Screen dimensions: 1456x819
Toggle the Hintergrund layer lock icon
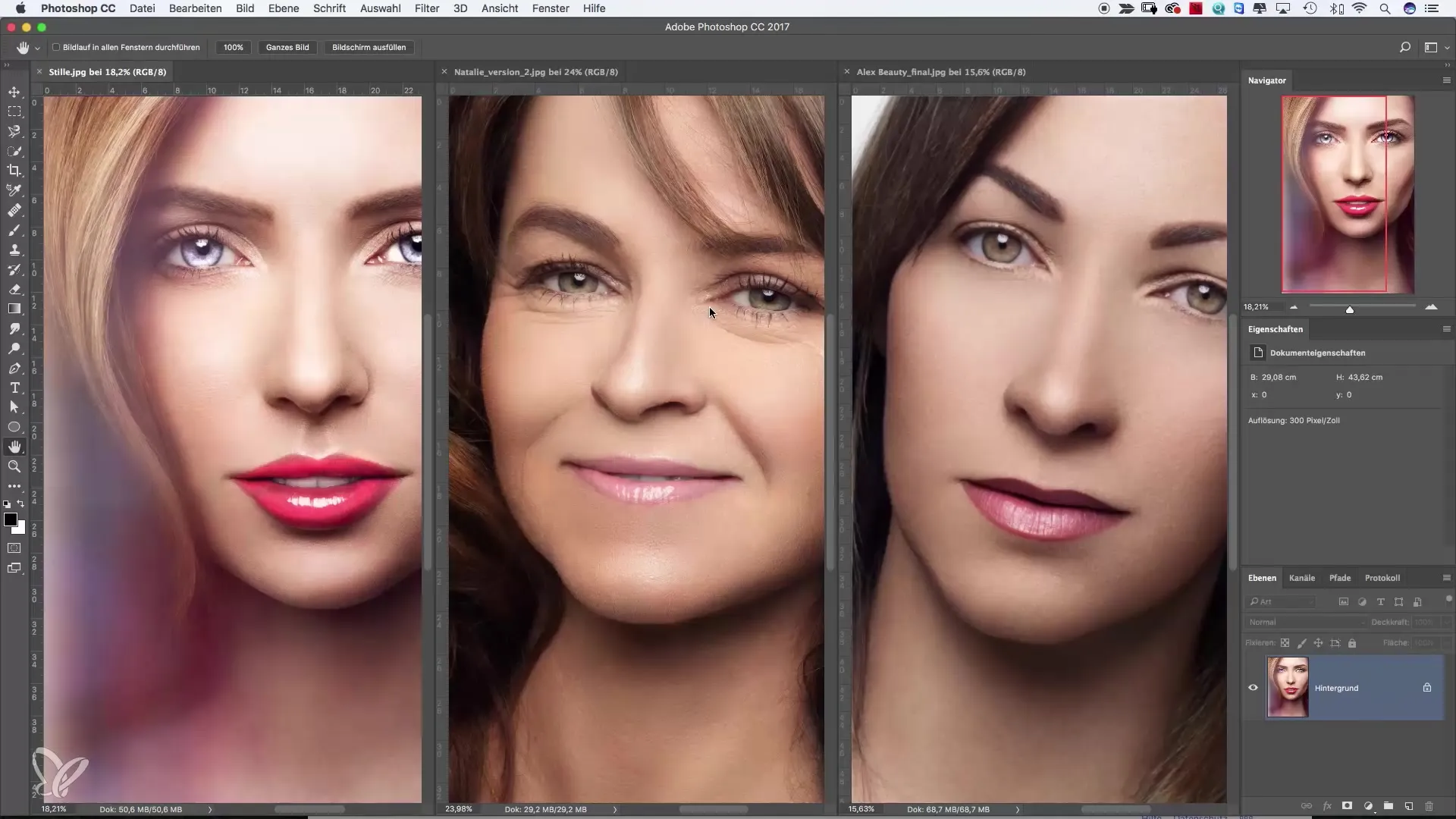coord(1426,688)
